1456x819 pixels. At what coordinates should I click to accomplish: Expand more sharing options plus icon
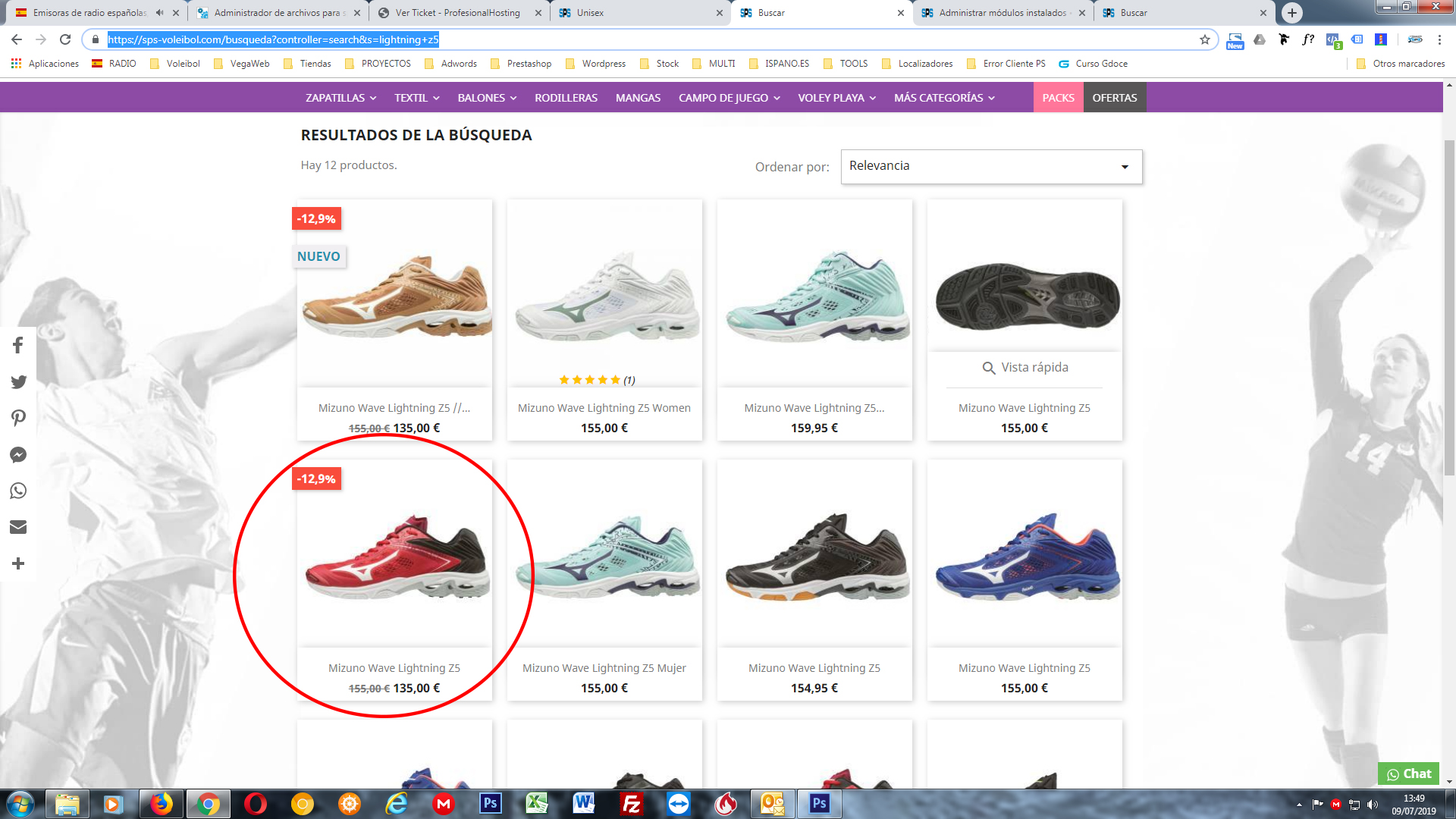[18, 563]
